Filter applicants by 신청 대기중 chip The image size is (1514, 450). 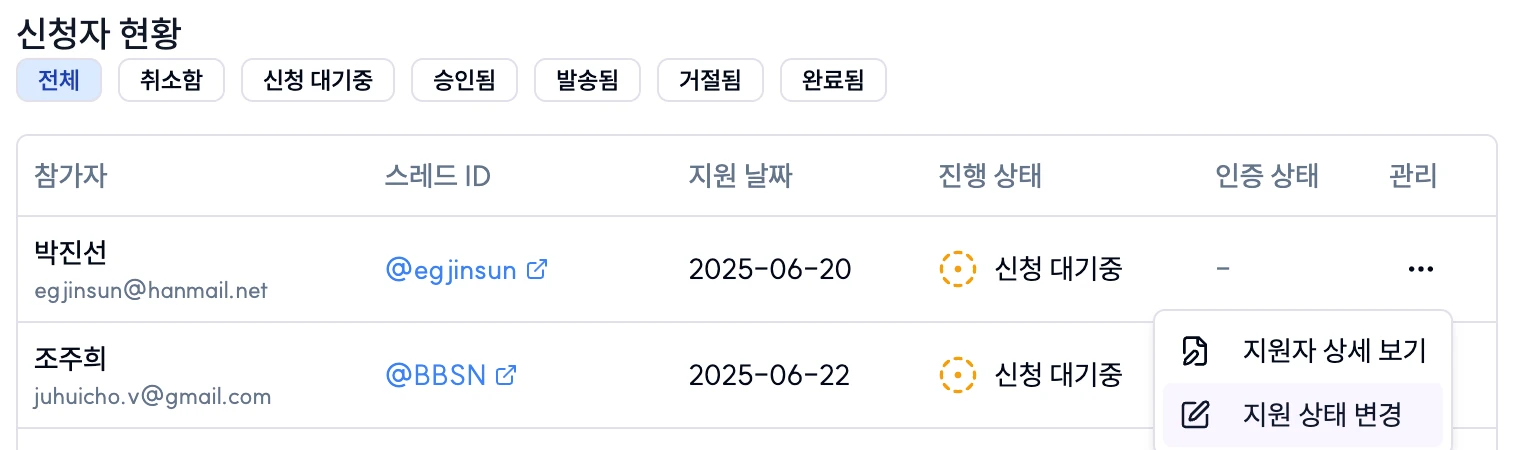click(x=318, y=81)
